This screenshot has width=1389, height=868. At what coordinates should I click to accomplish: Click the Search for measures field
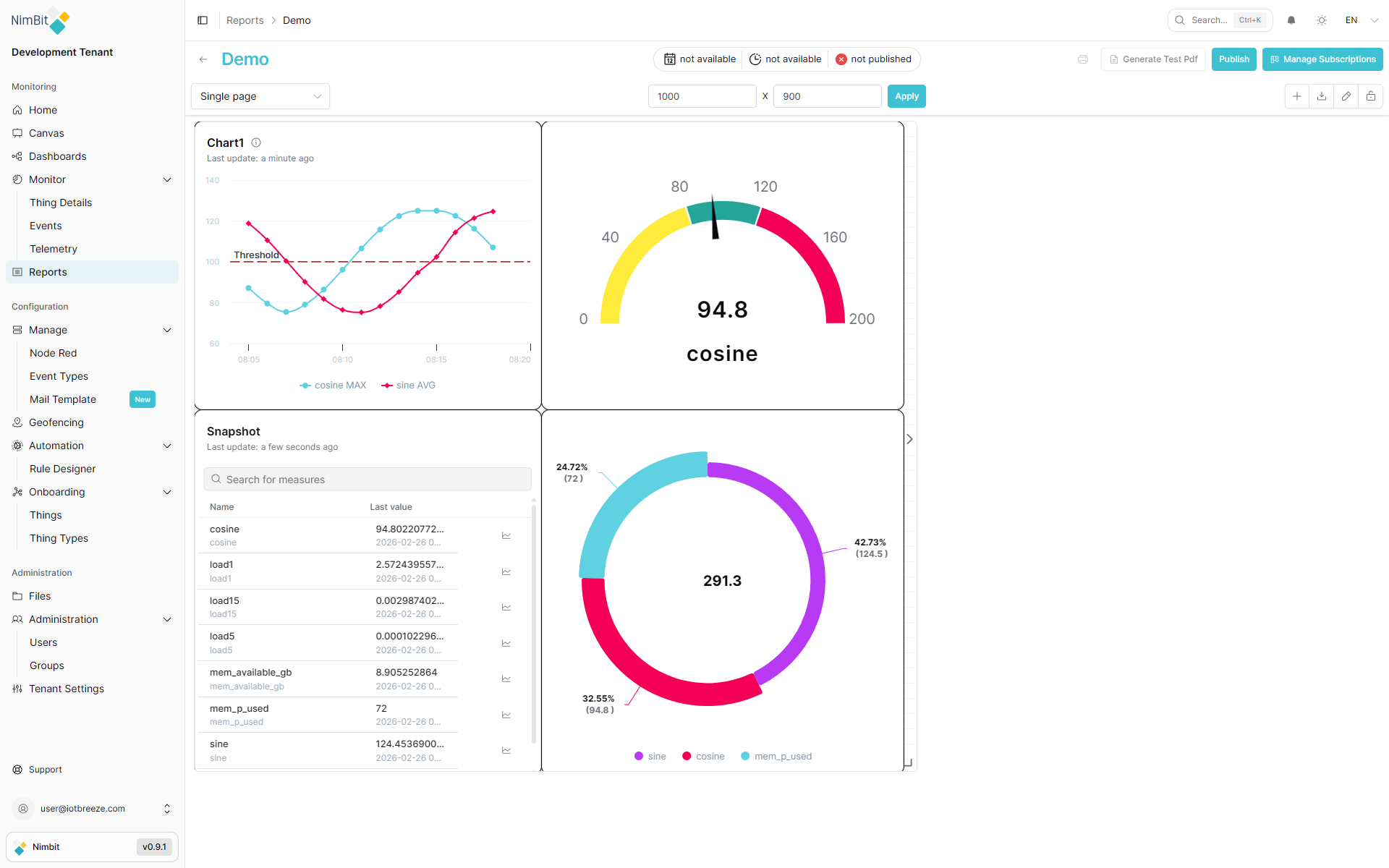point(368,480)
